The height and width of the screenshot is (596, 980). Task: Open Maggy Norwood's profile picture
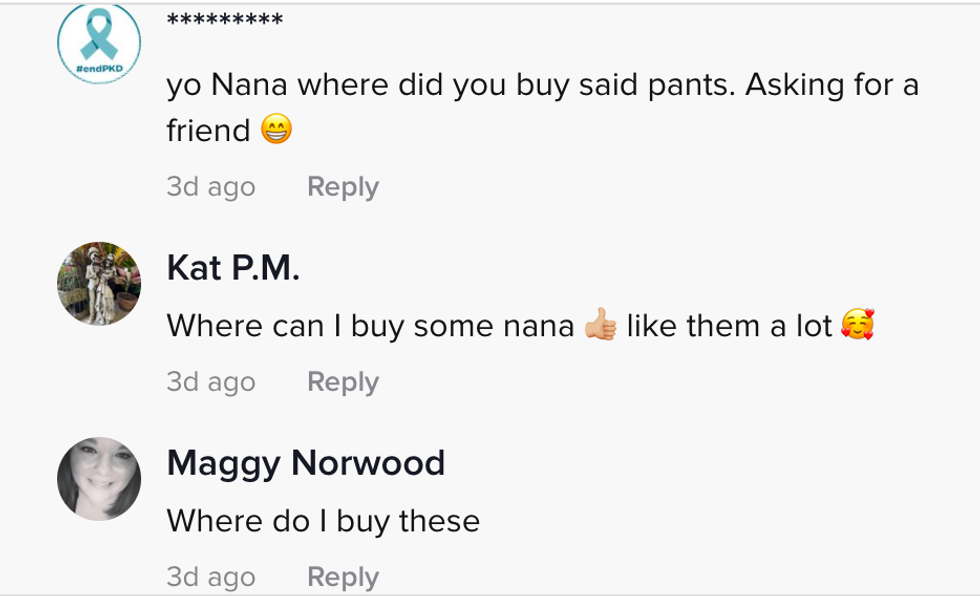[99, 479]
